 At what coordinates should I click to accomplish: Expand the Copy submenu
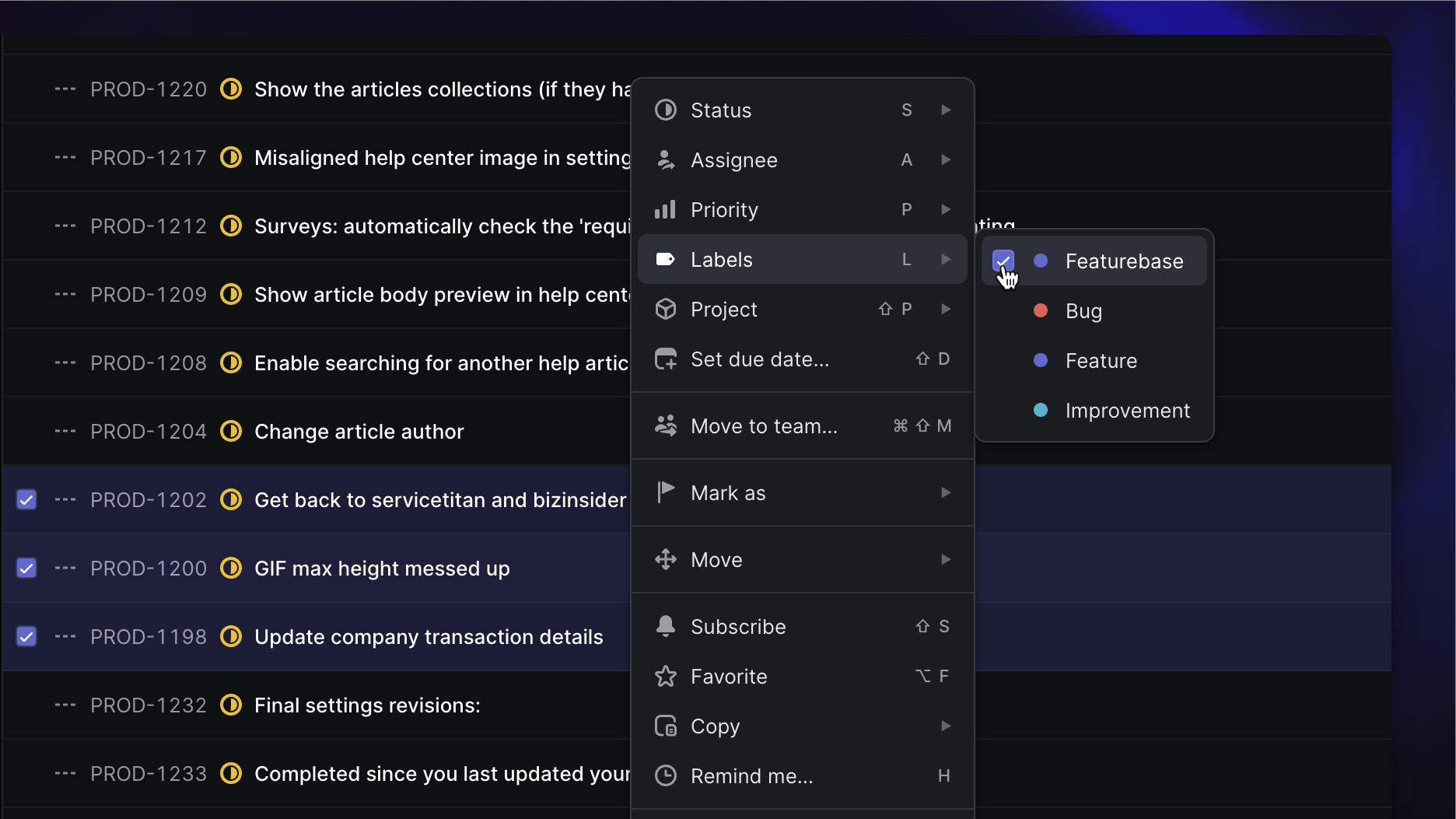tap(945, 726)
